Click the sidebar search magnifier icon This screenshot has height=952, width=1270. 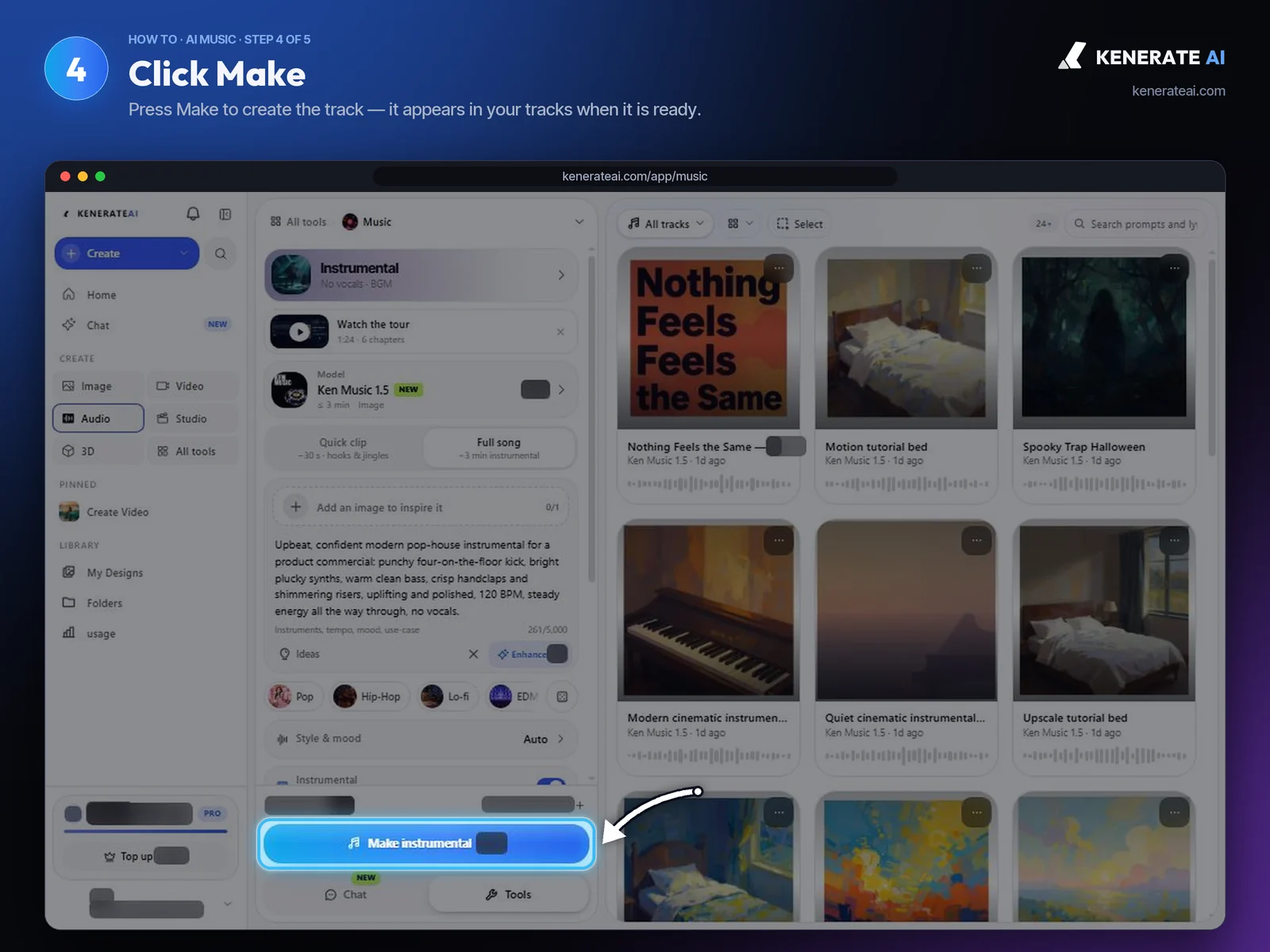[x=221, y=254]
